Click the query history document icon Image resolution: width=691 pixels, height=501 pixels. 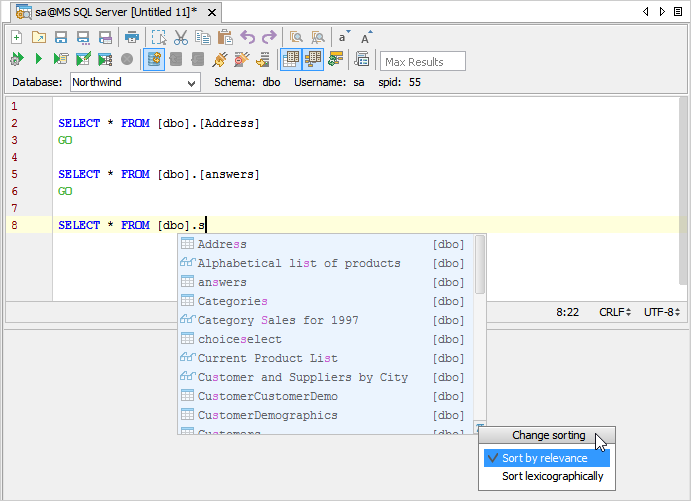[362, 59]
